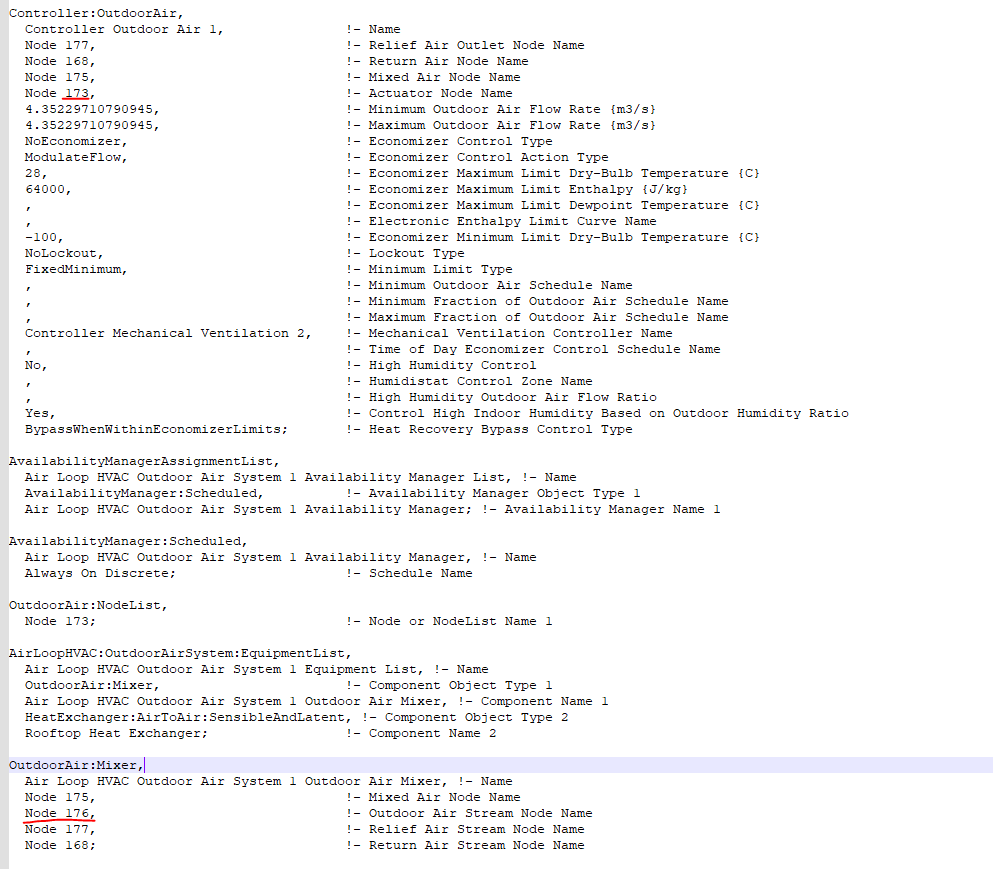The image size is (993, 869).
Task: Click the comment "Electronic Enthalpy Limit Curve Name"
Action: [x=512, y=221]
